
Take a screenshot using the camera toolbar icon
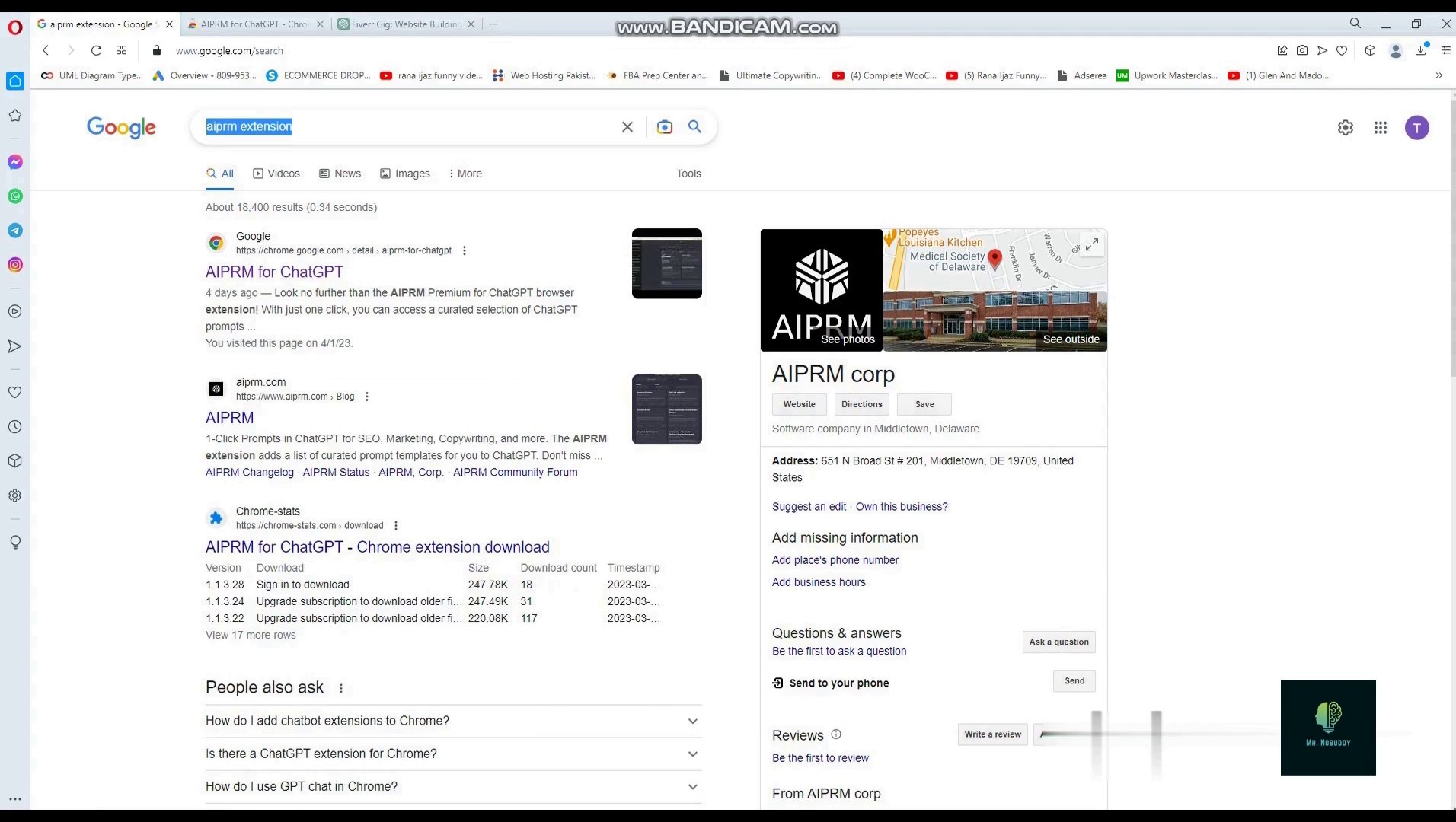point(1303,50)
